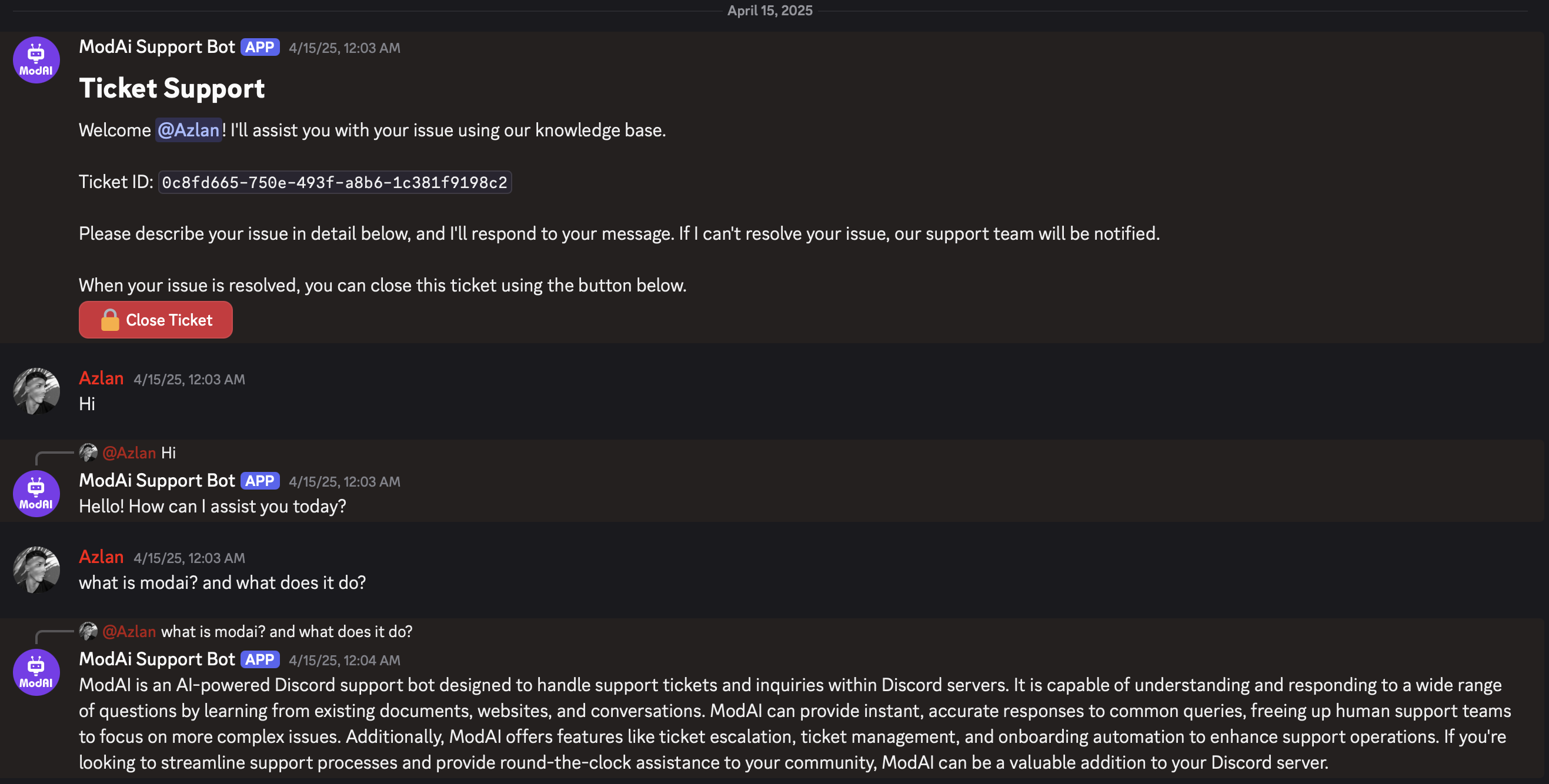Click the April 15, 2025 date divider
Screen dimensions: 1549x784
click(770, 11)
